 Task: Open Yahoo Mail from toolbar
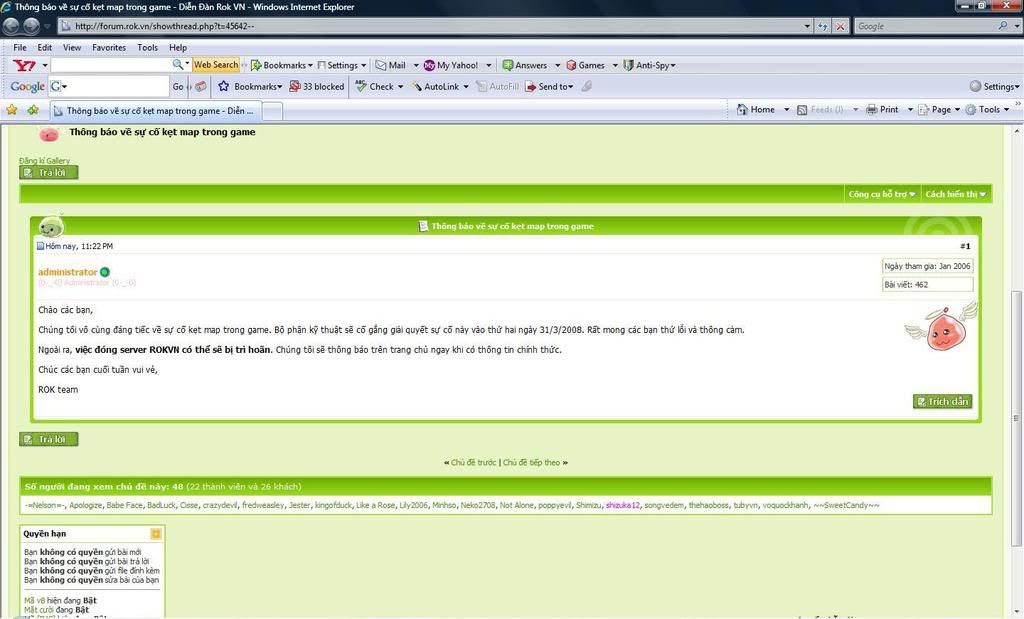[390, 65]
